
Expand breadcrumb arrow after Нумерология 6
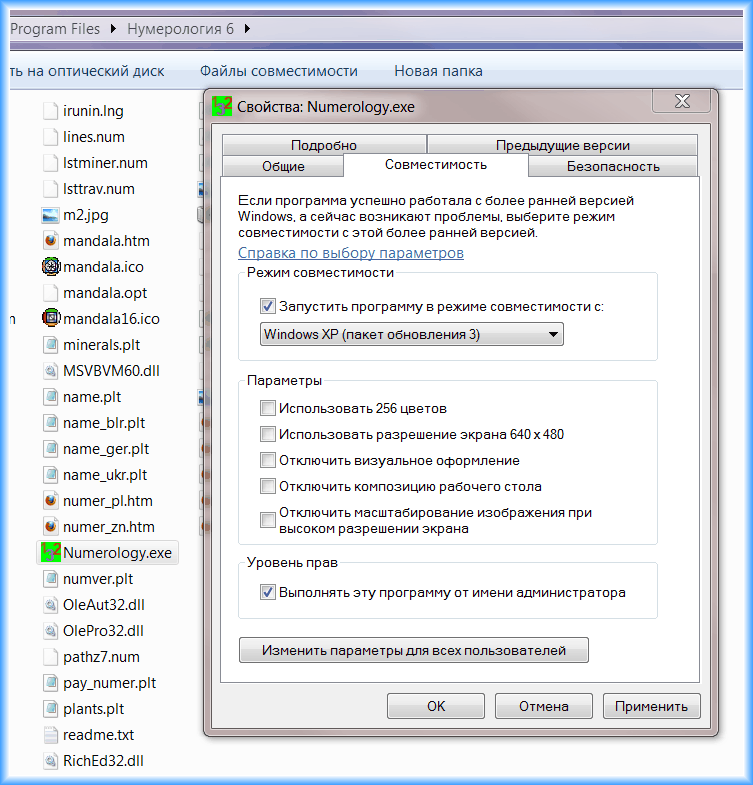point(247,29)
